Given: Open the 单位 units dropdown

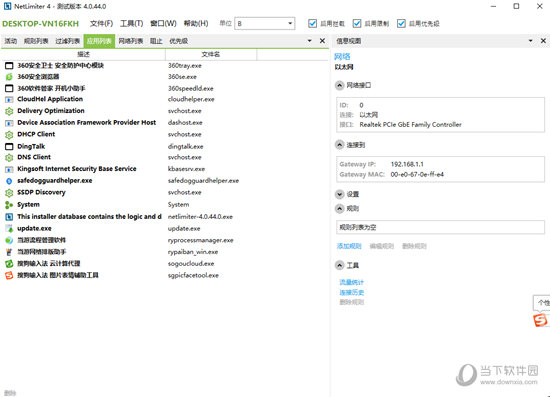Looking at the screenshot, I should tap(265, 23).
